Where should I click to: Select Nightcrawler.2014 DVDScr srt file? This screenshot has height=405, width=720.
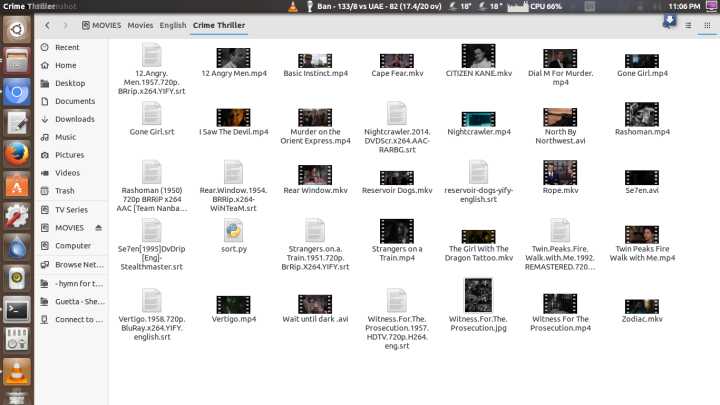point(397,128)
